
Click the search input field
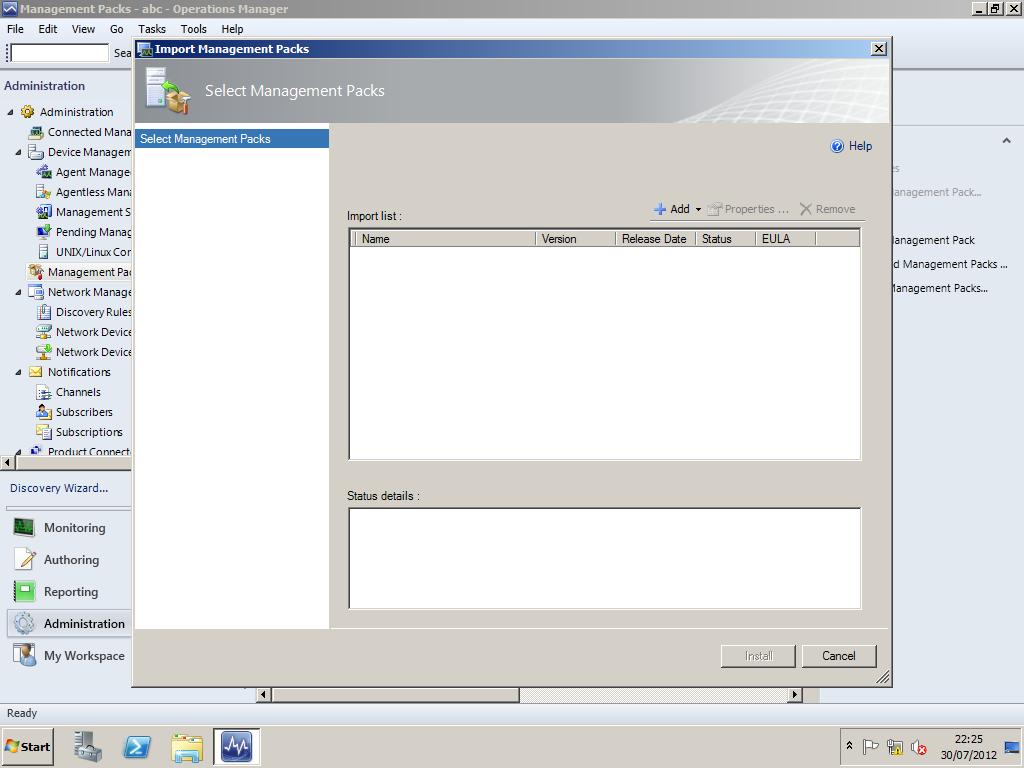pos(59,52)
